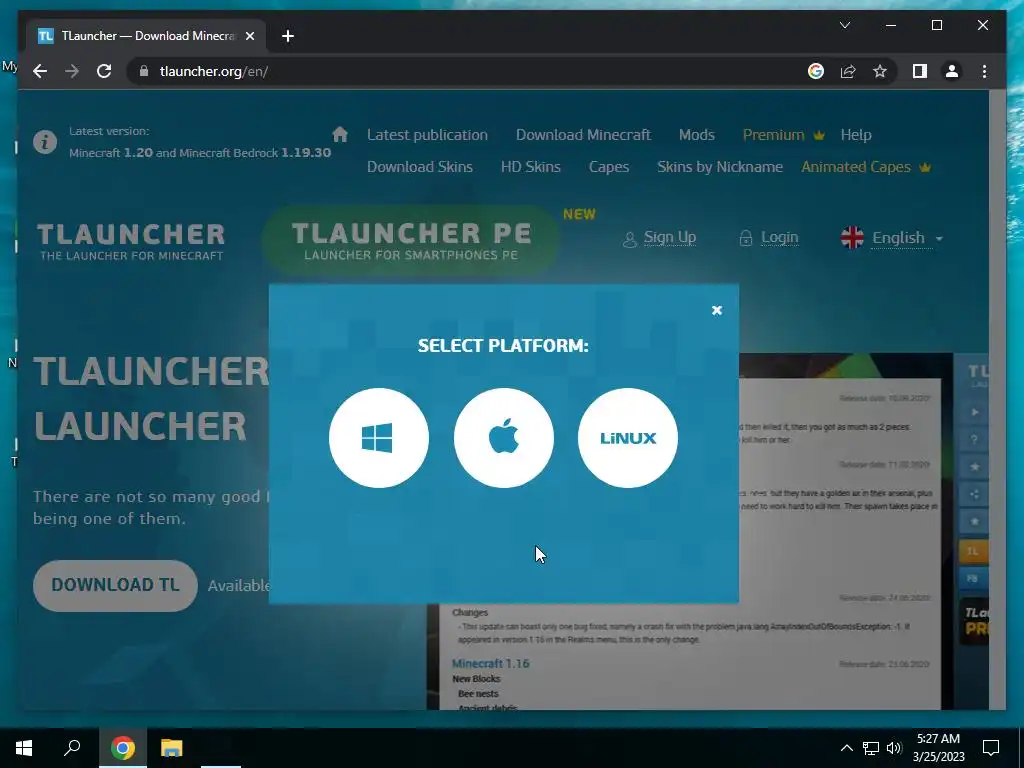Go to the Capes page
1024x768 pixels.
(x=609, y=167)
